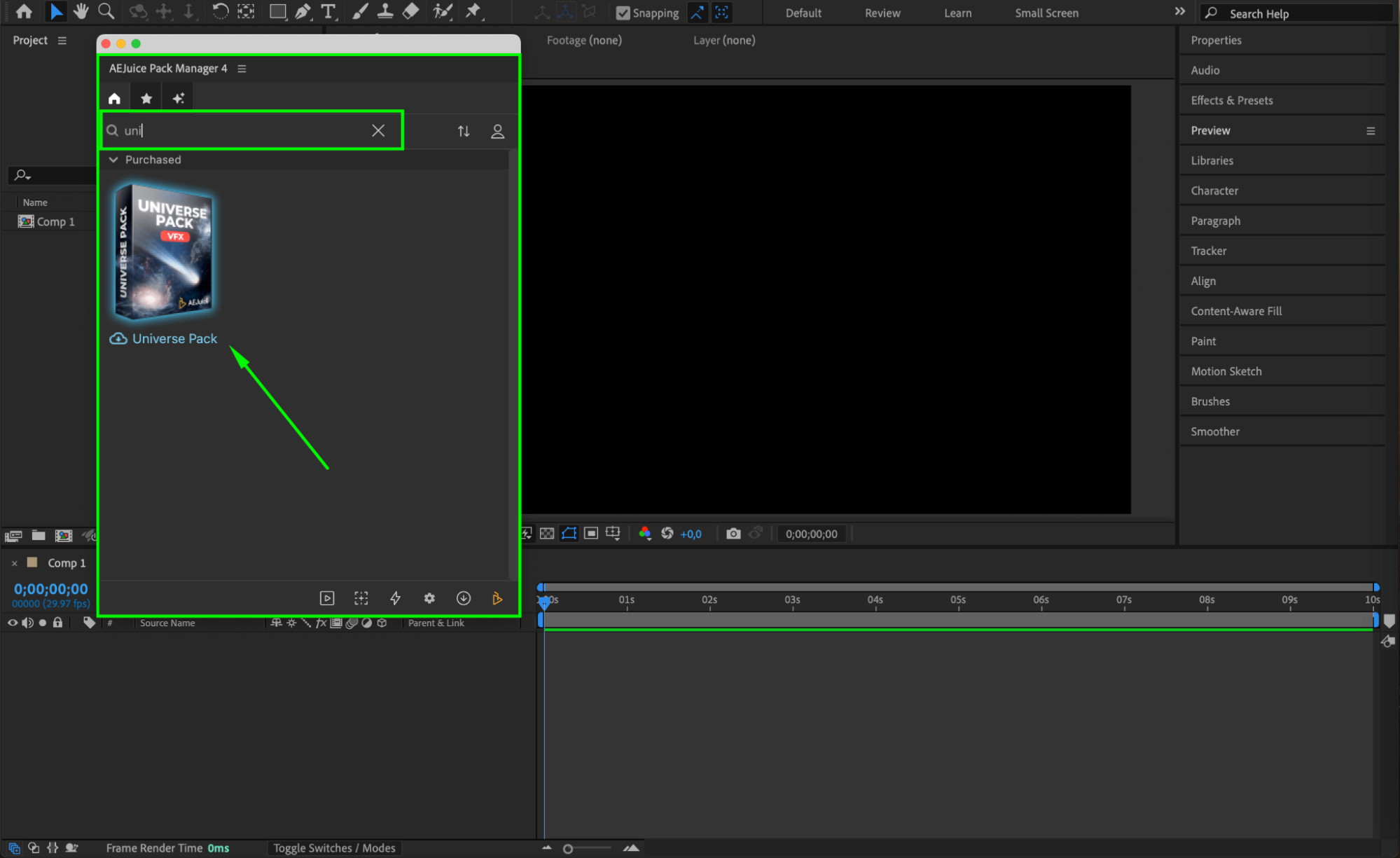This screenshot has height=858, width=1400.
Task: Open the Effects & Presets panel
Action: (1231, 100)
